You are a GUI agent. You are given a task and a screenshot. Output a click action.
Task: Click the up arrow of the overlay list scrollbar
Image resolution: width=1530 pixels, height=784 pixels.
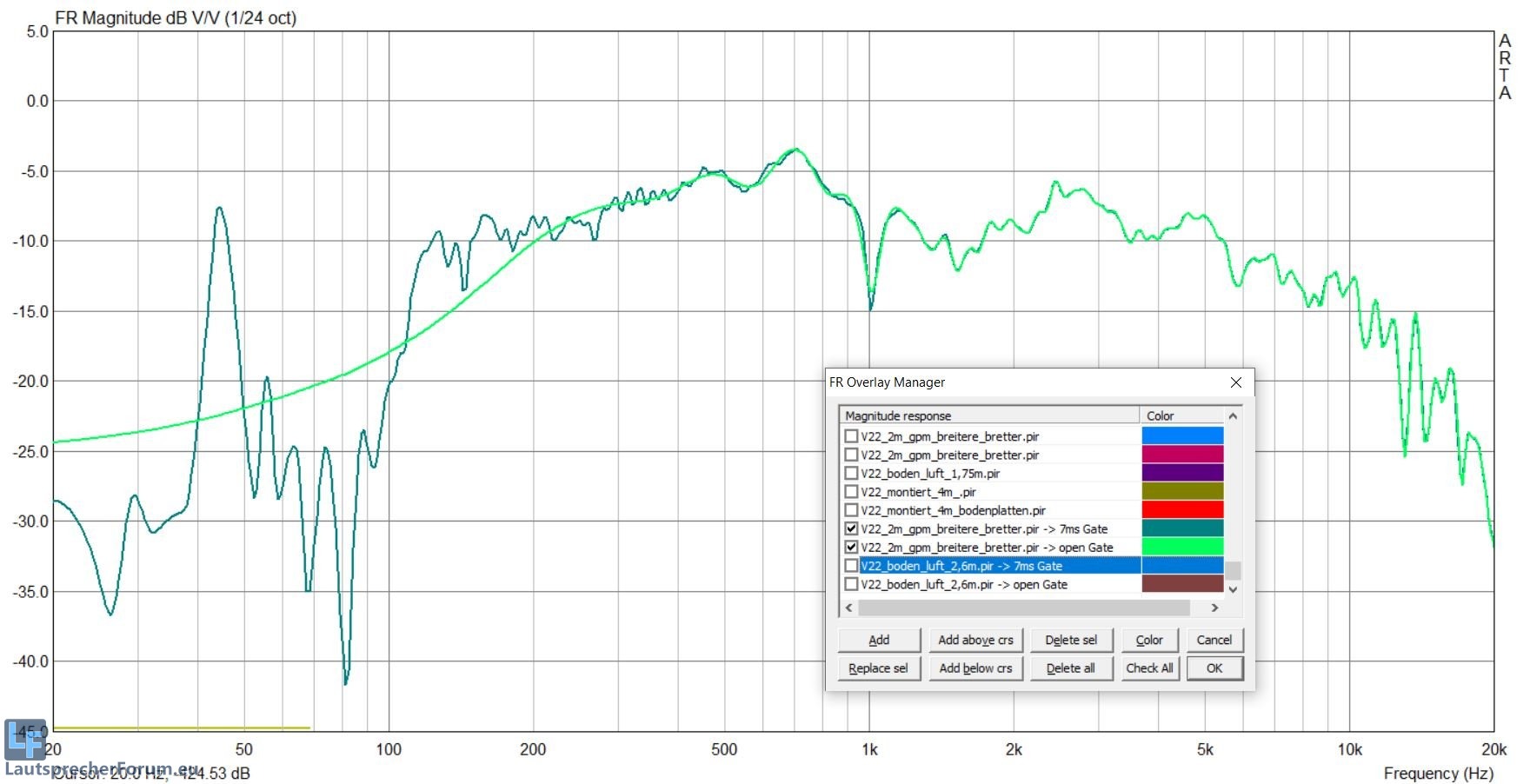point(1233,416)
